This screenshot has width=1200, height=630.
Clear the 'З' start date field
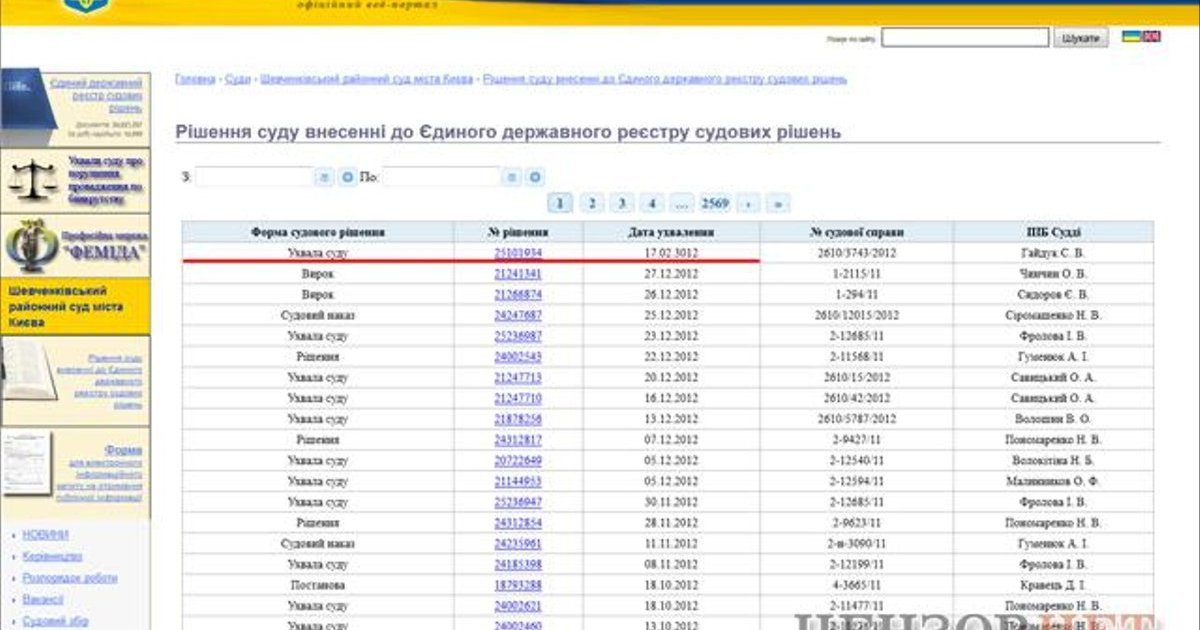(x=347, y=177)
